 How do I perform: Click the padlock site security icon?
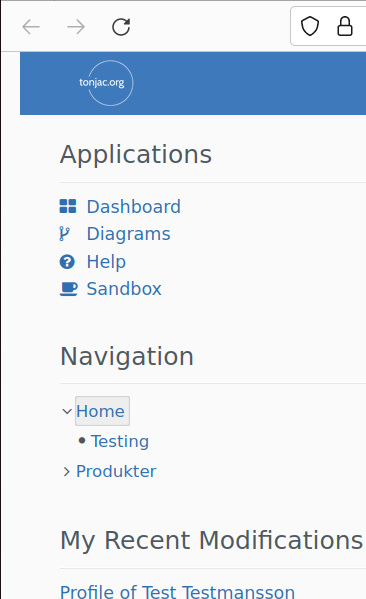click(x=345, y=26)
